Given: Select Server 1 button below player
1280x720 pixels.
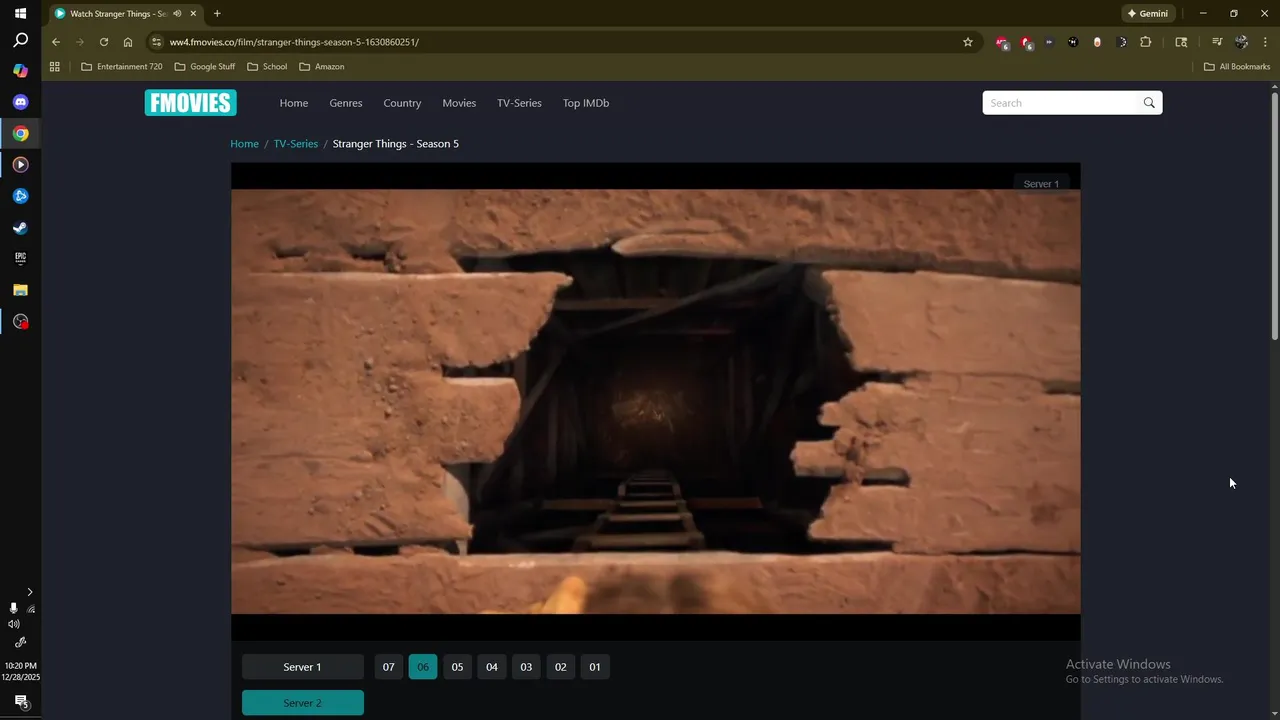Looking at the screenshot, I should [303, 667].
